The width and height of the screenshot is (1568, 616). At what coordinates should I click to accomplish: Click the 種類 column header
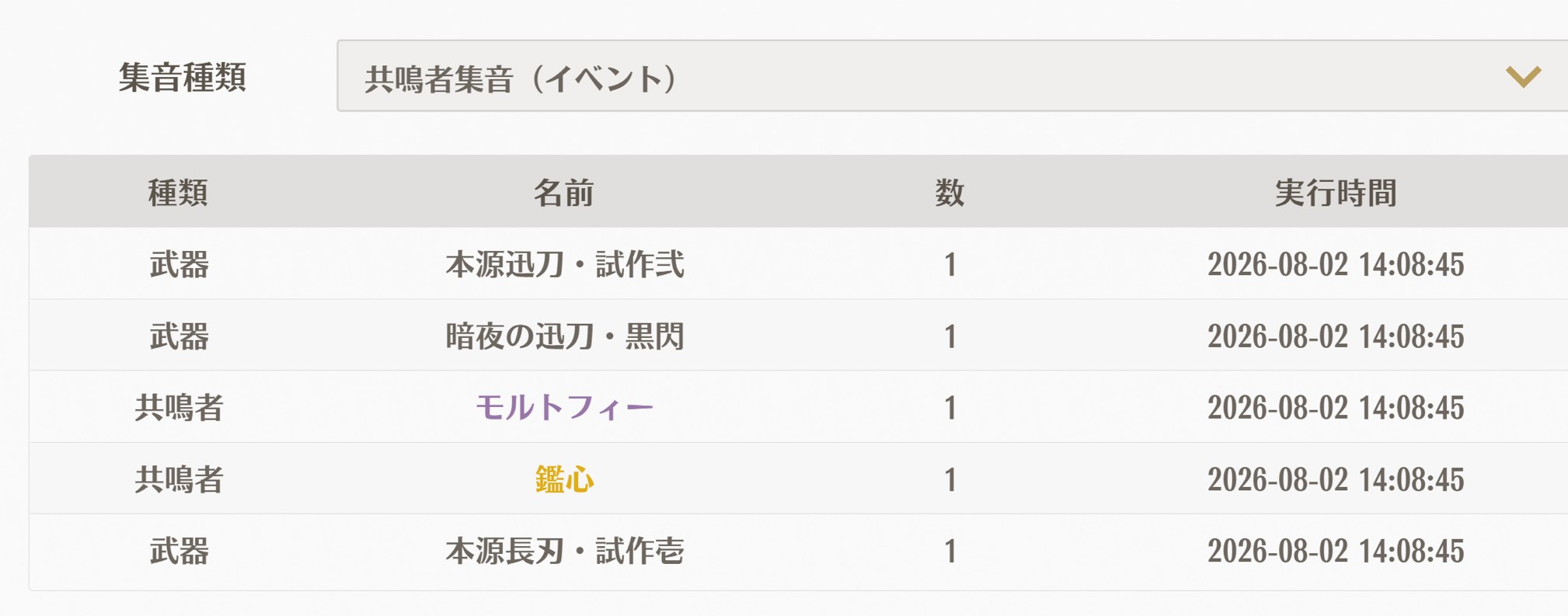click(178, 192)
